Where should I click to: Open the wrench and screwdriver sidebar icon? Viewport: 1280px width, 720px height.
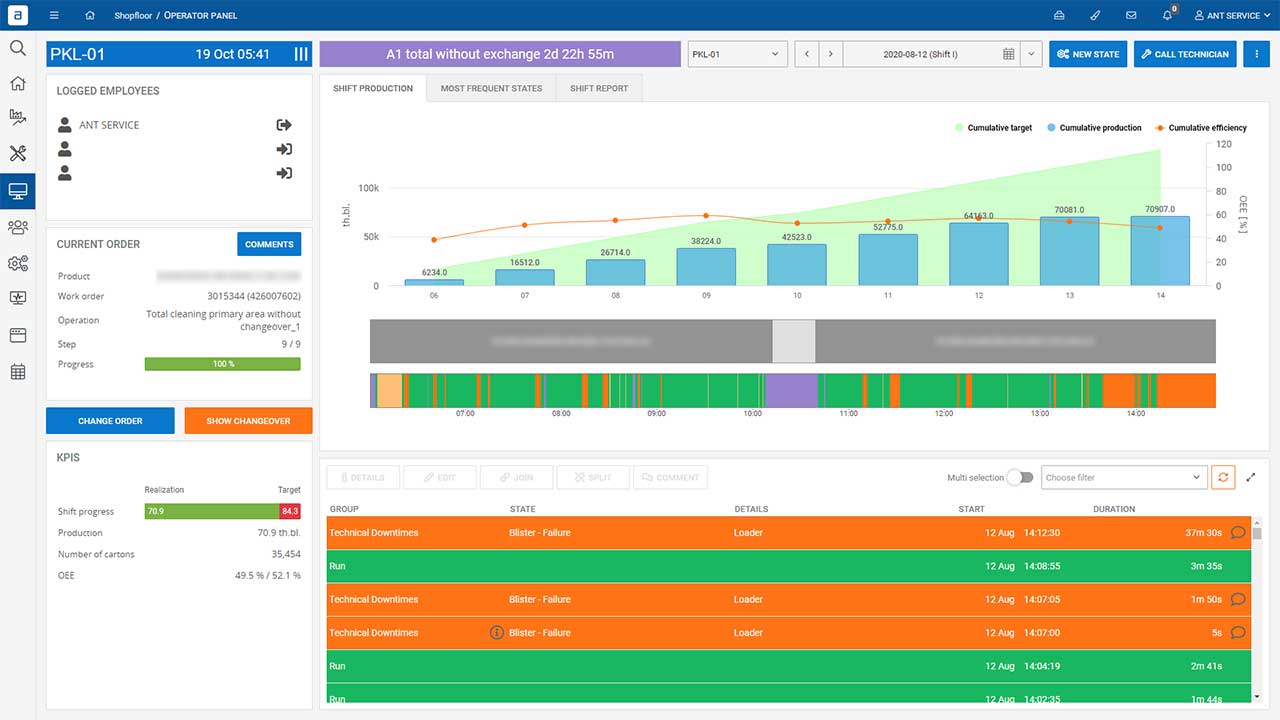(18, 153)
